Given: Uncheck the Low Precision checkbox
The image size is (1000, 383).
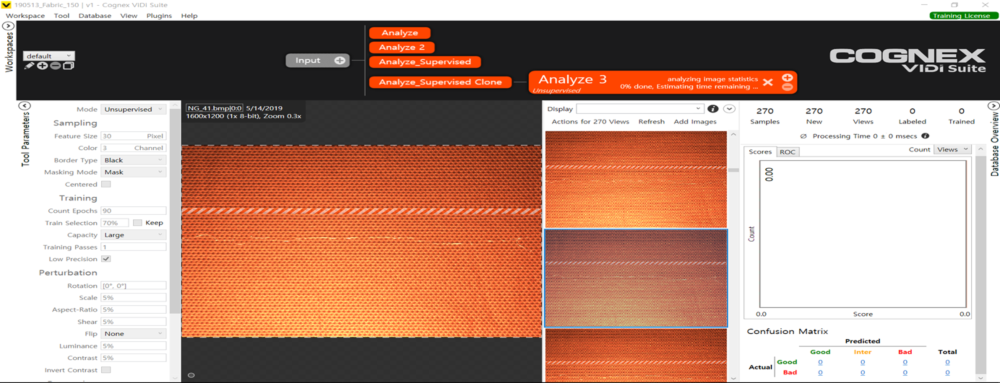Looking at the screenshot, I should tap(106, 259).
